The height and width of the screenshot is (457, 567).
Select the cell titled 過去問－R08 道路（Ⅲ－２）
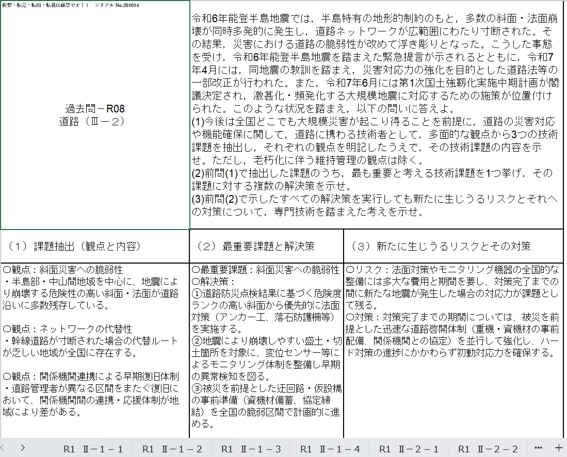click(95, 115)
